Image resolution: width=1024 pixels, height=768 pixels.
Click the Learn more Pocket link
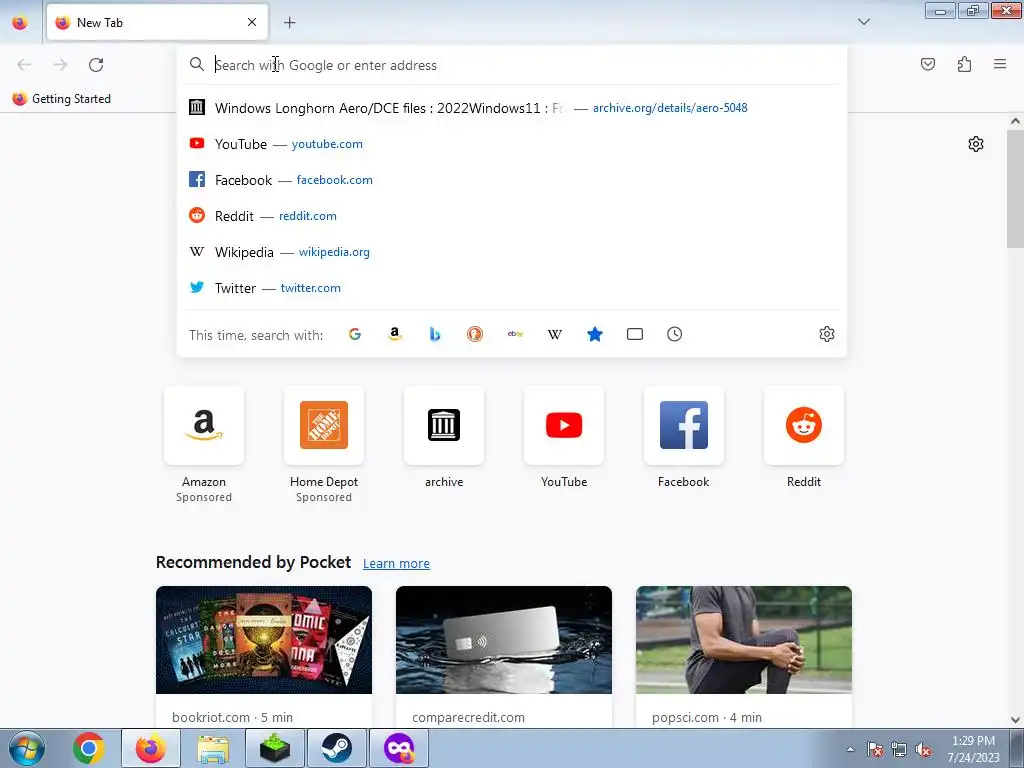coord(396,564)
